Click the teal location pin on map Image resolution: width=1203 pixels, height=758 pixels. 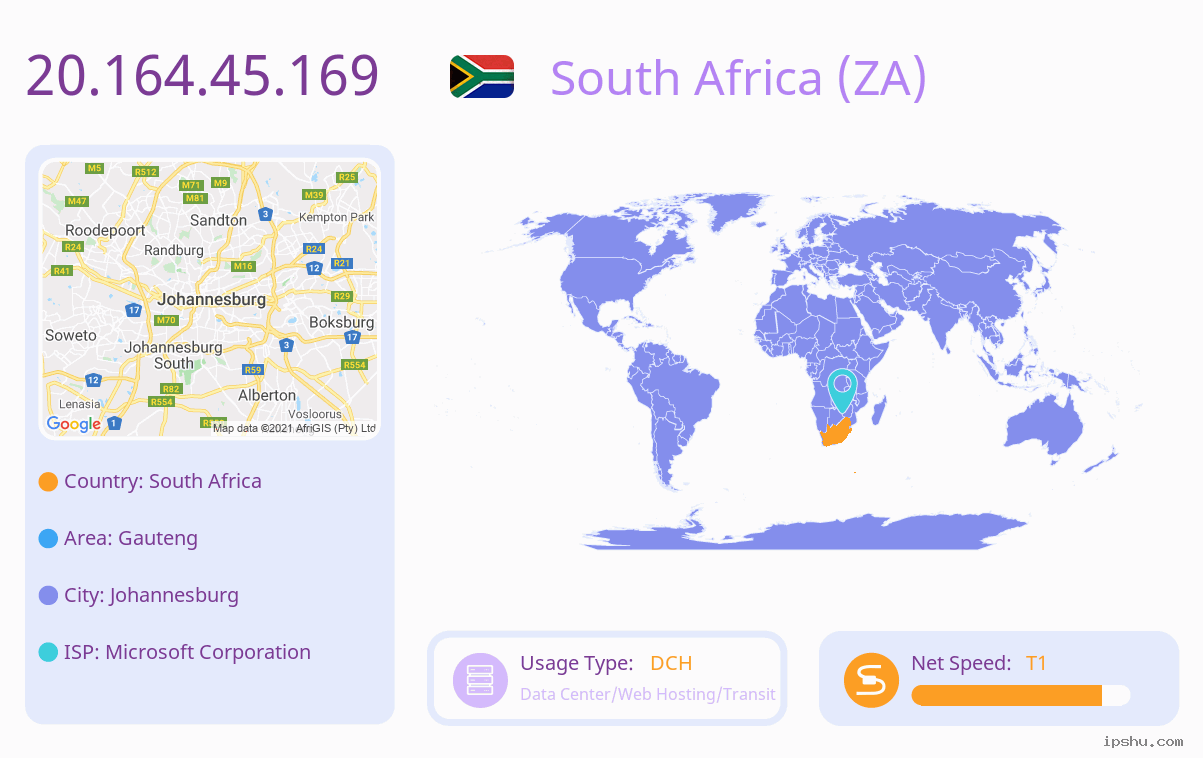(x=843, y=390)
